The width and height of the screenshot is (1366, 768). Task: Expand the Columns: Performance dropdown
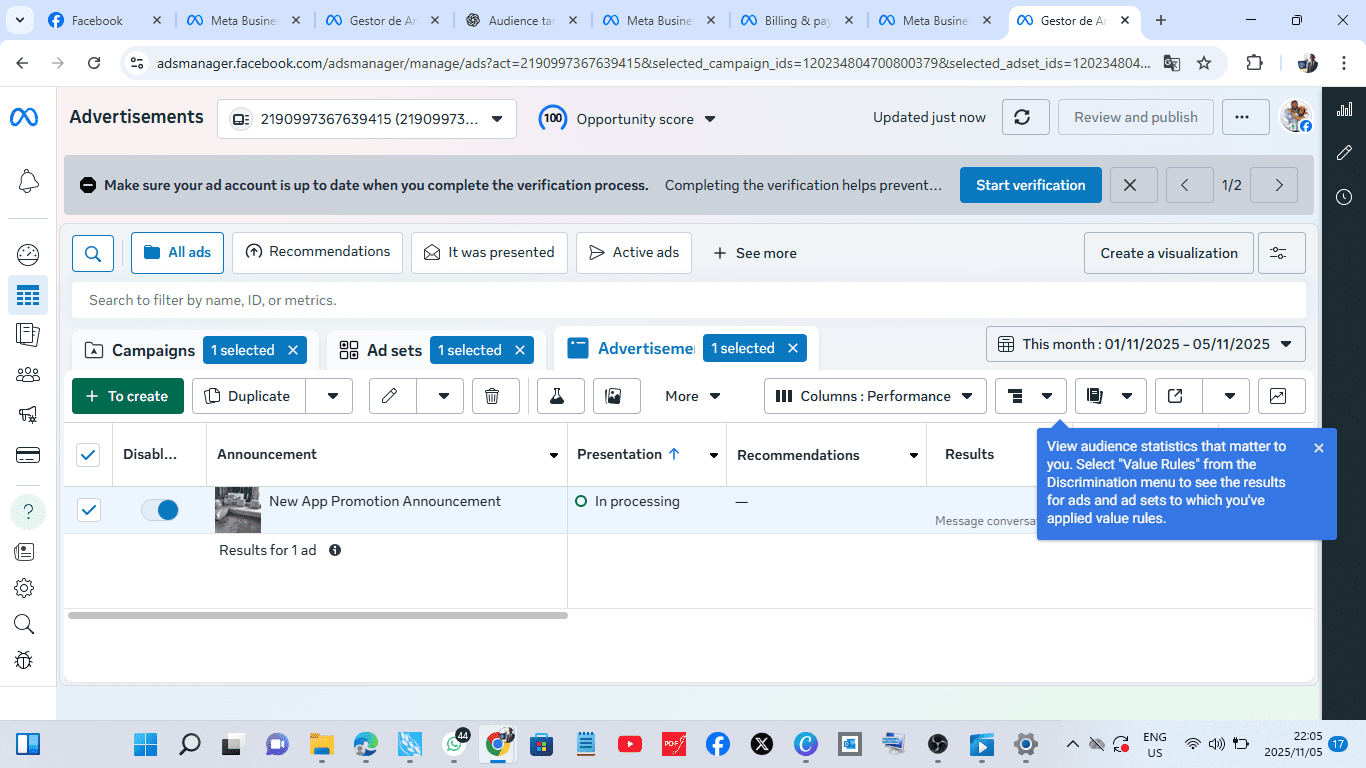coord(875,396)
